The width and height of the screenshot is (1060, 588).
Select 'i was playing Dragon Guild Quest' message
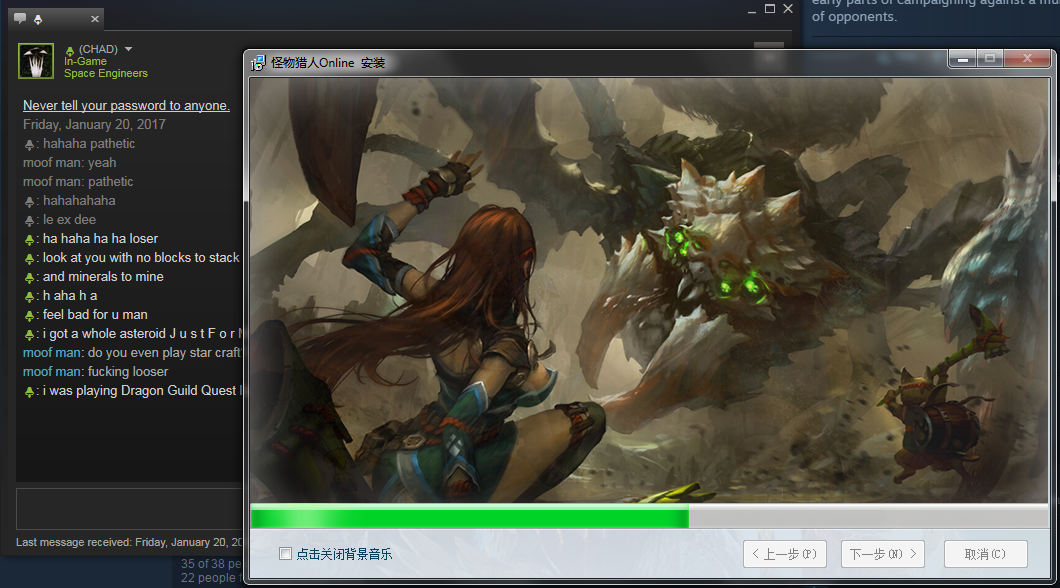click(141, 390)
